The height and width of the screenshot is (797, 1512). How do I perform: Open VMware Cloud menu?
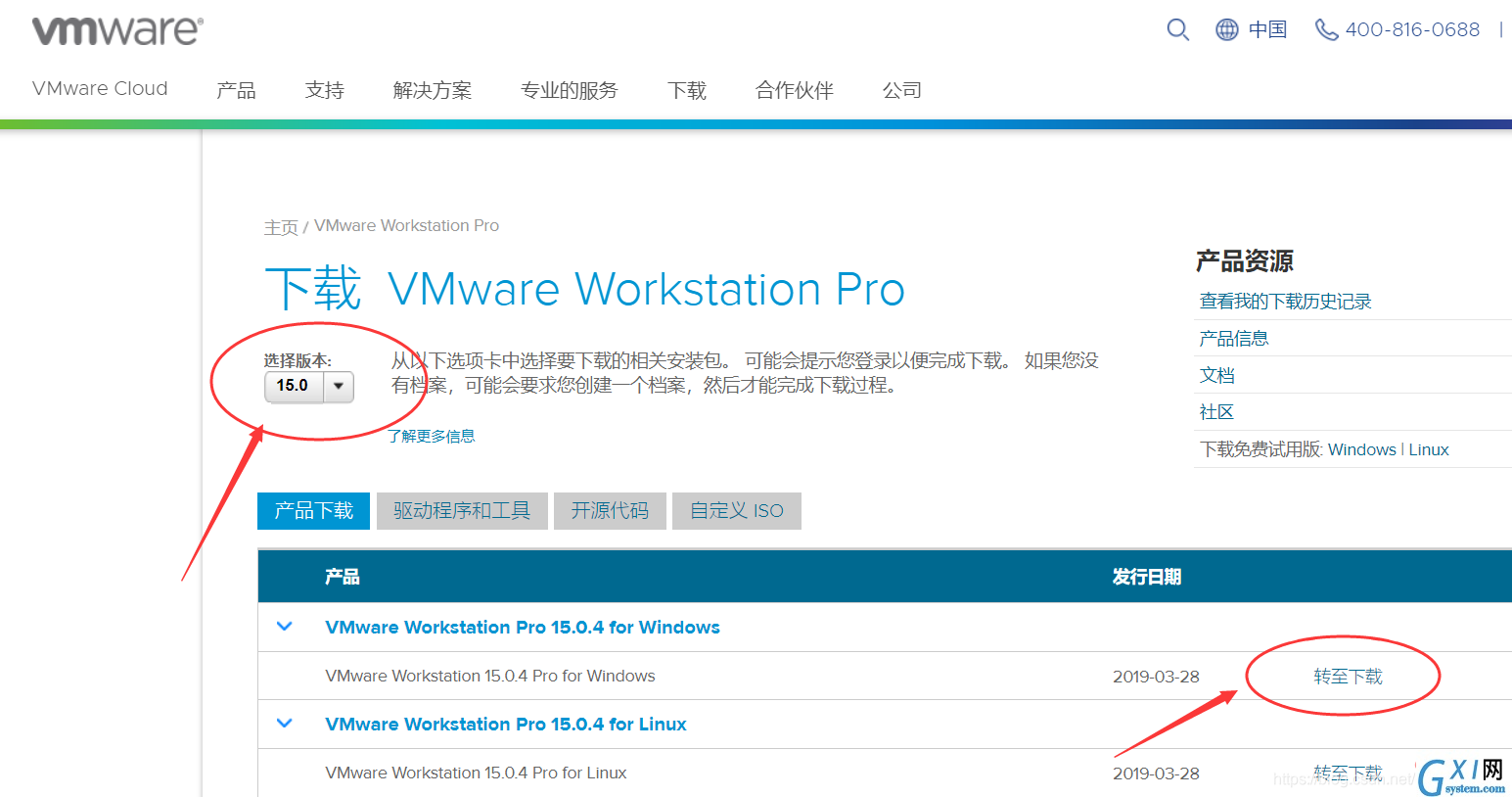(100, 89)
